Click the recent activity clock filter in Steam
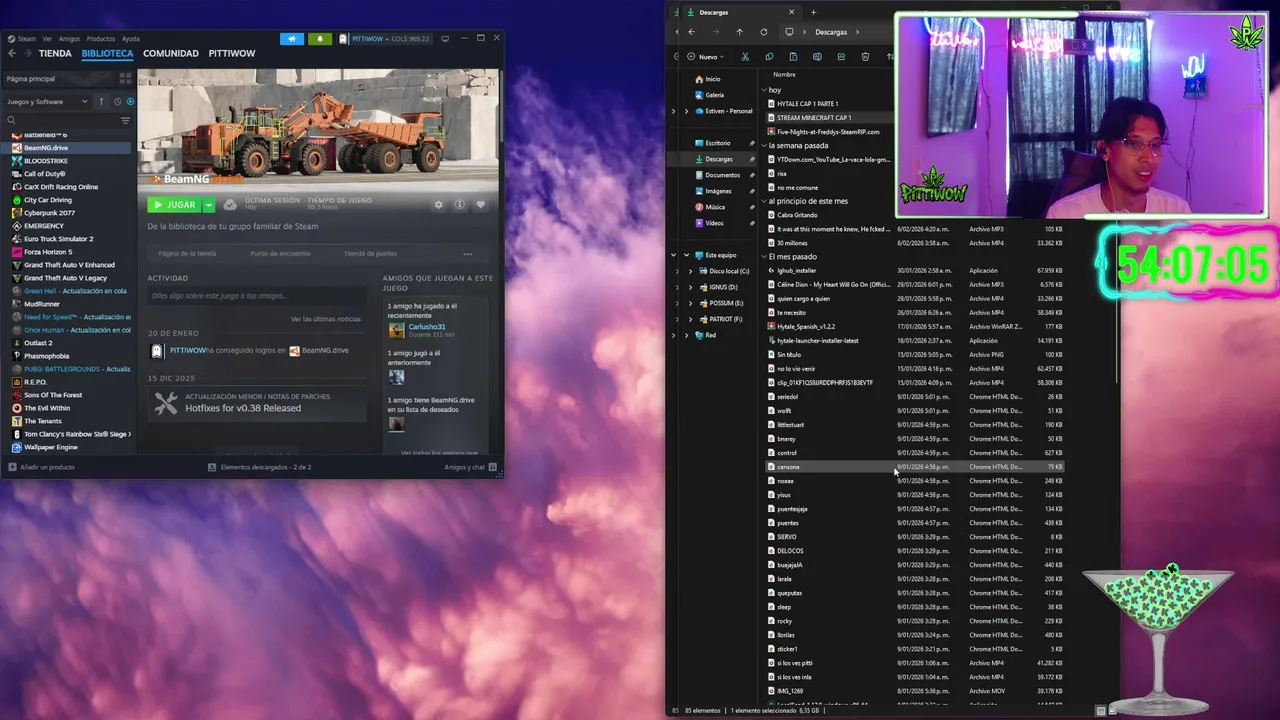This screenshot has width=1280, height=720. 117,101
